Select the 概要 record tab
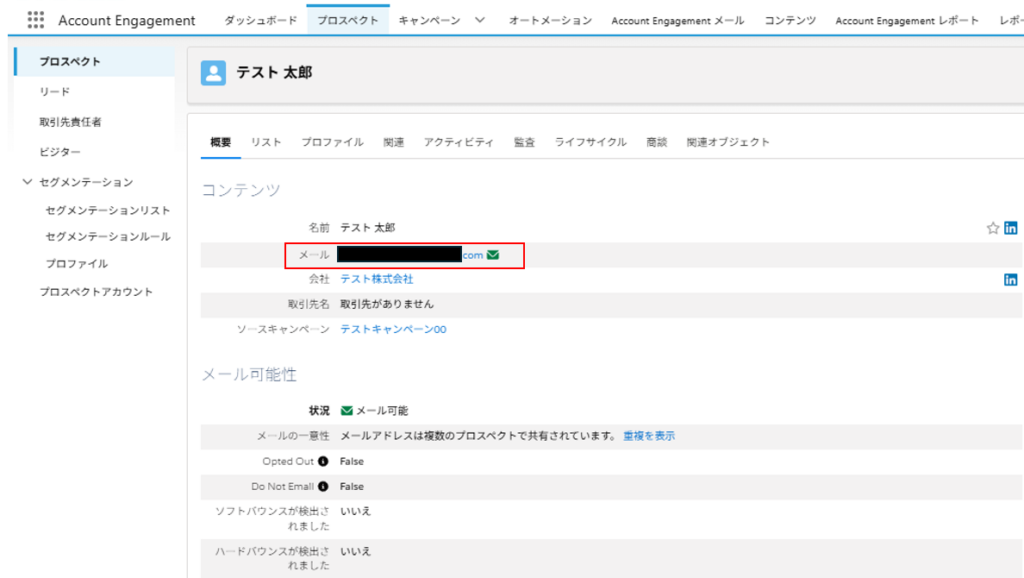The height and width of the screenshot is (578, 1024). pyautogui.click(x=221, y=142)
